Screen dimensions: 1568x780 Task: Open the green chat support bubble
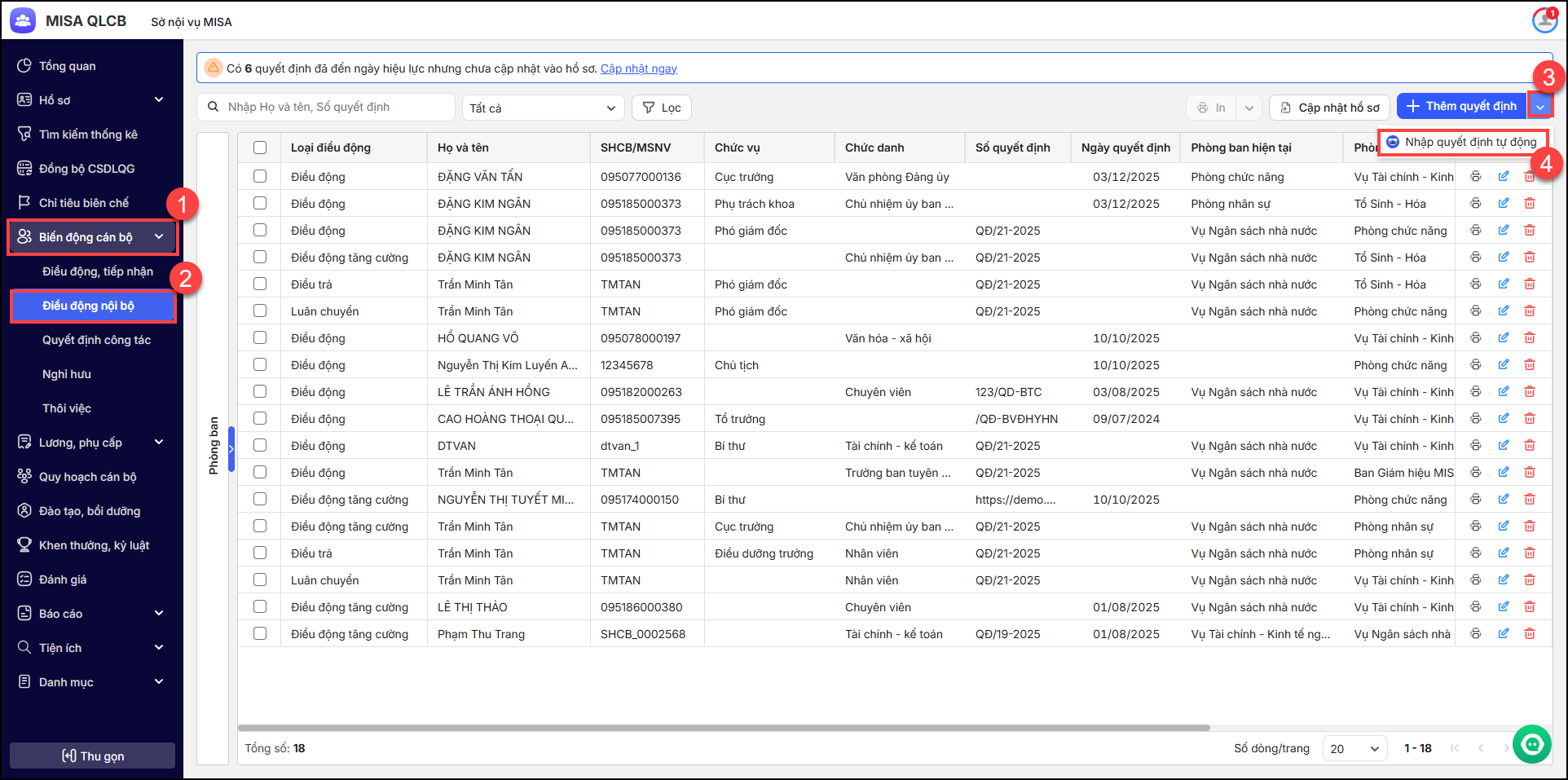(1532, 744)
